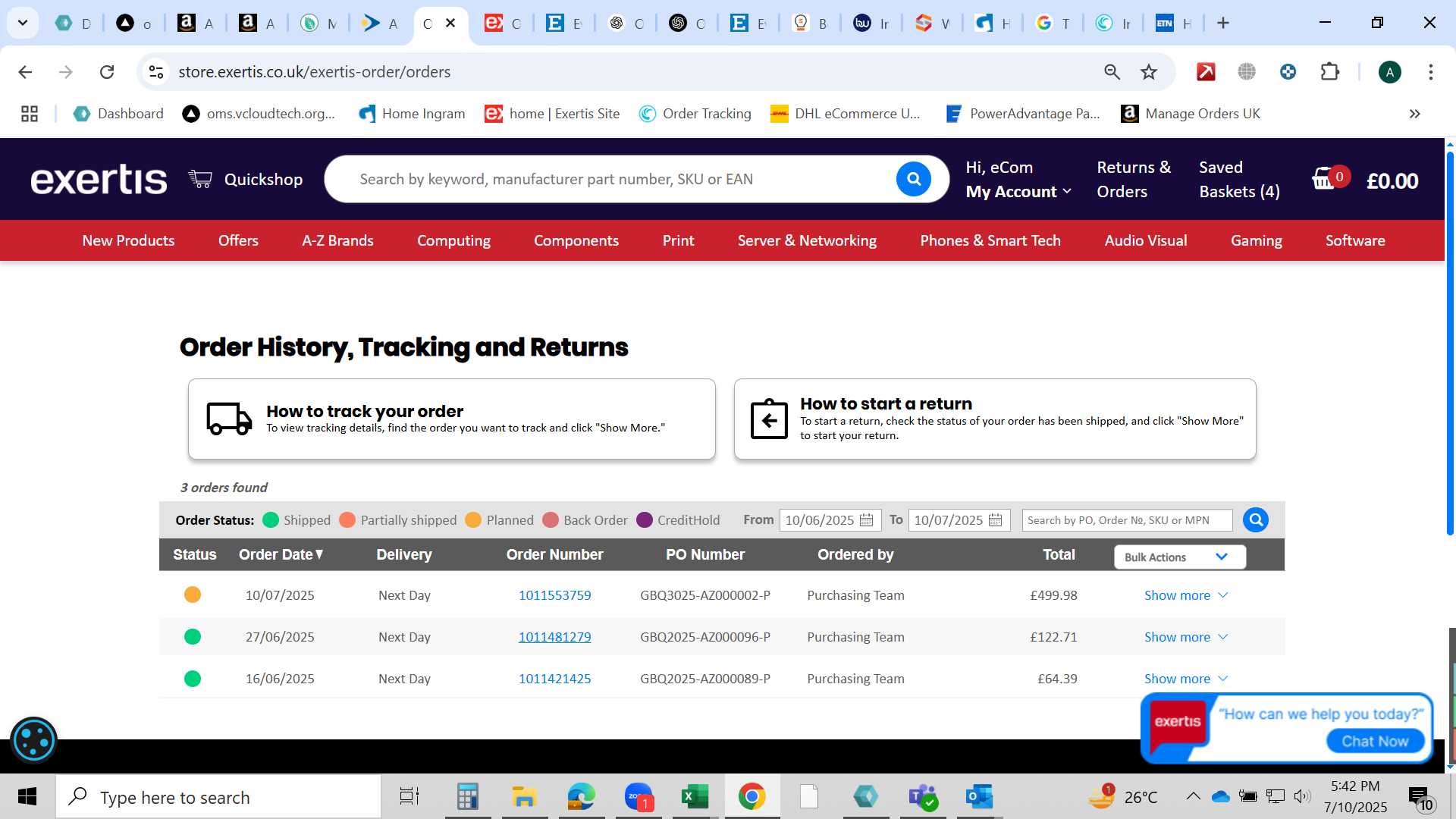The height and width of the screenshot is (819, 1456).
Task: Click the Exertis logo
Action: click(99, 180)
